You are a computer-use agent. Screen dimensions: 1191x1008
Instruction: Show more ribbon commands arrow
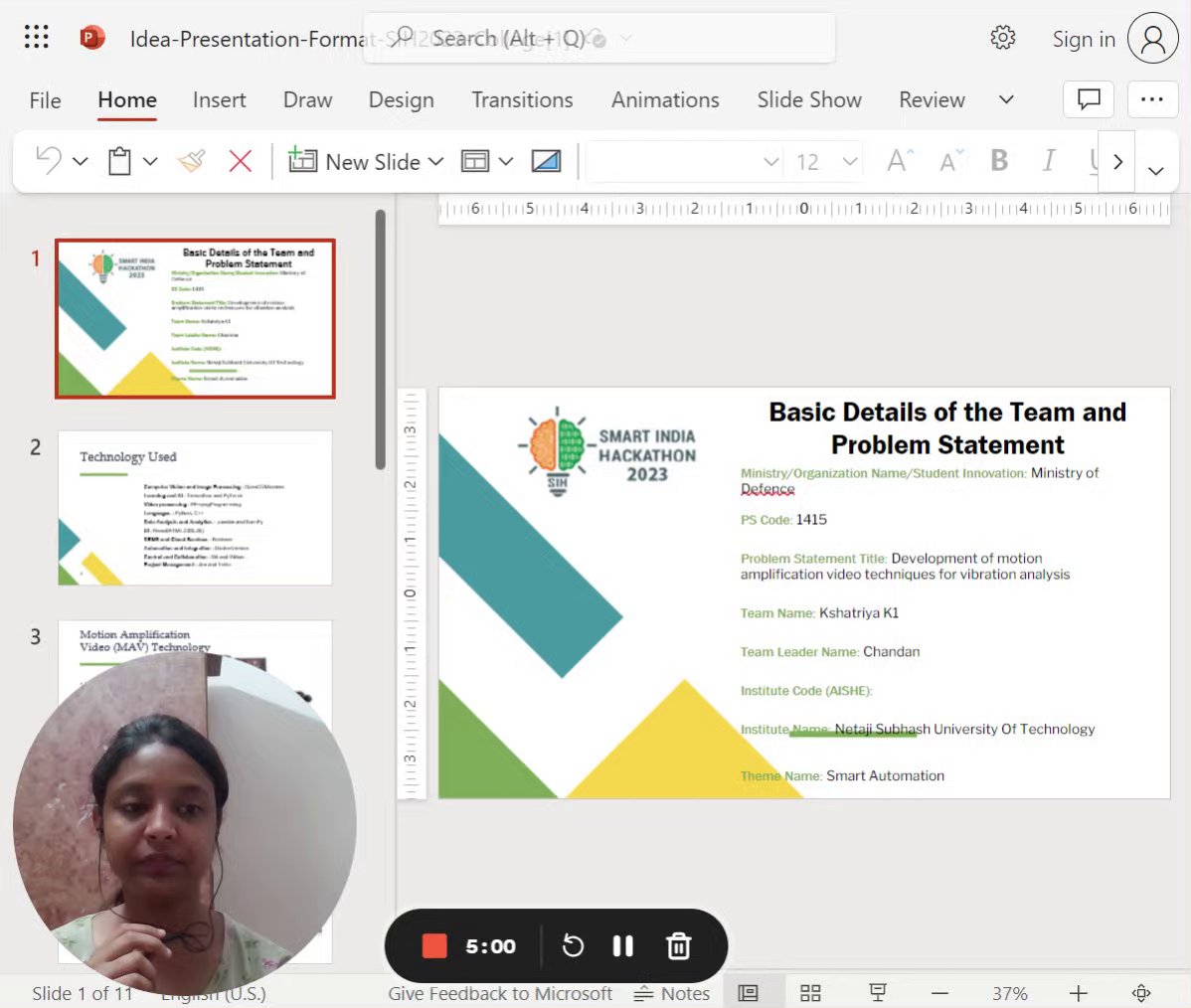click(x=1117, y=162)
